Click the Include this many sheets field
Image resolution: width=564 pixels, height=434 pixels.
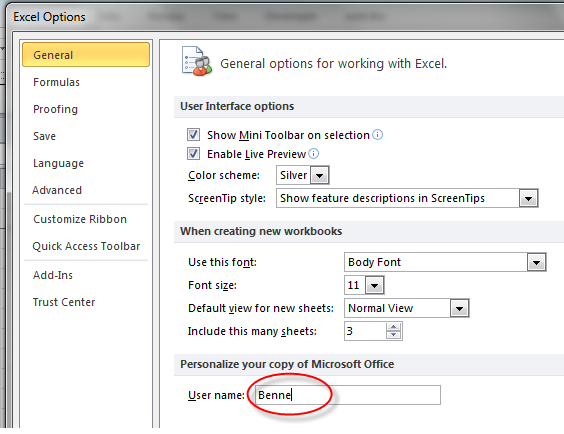click(x=365, y=331)
